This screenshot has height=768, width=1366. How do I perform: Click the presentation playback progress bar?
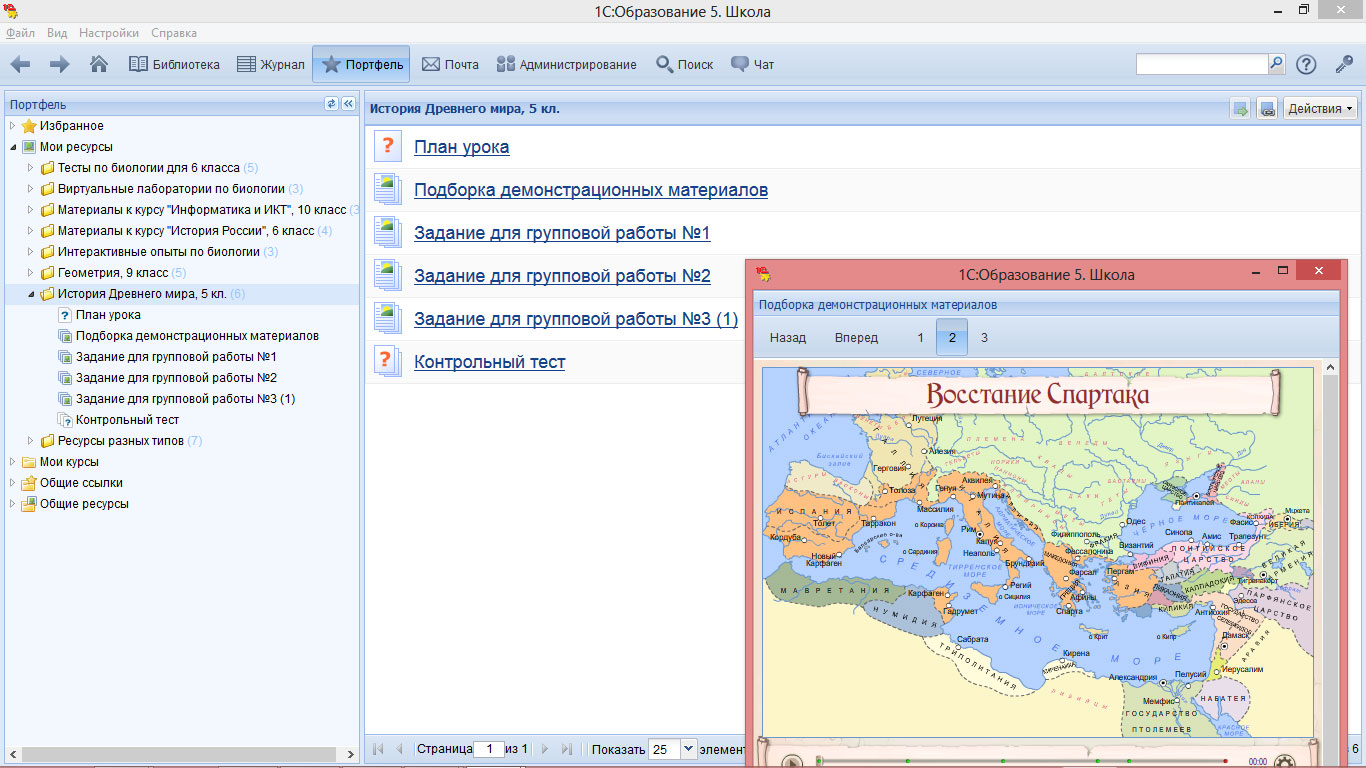(x=1020, y=761)
